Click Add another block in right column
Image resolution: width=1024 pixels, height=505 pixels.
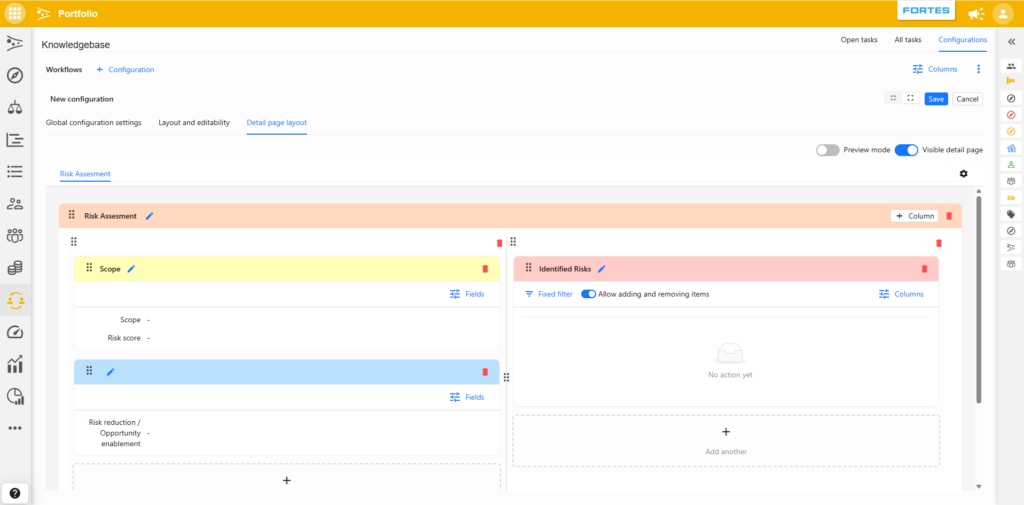point(726,441)
